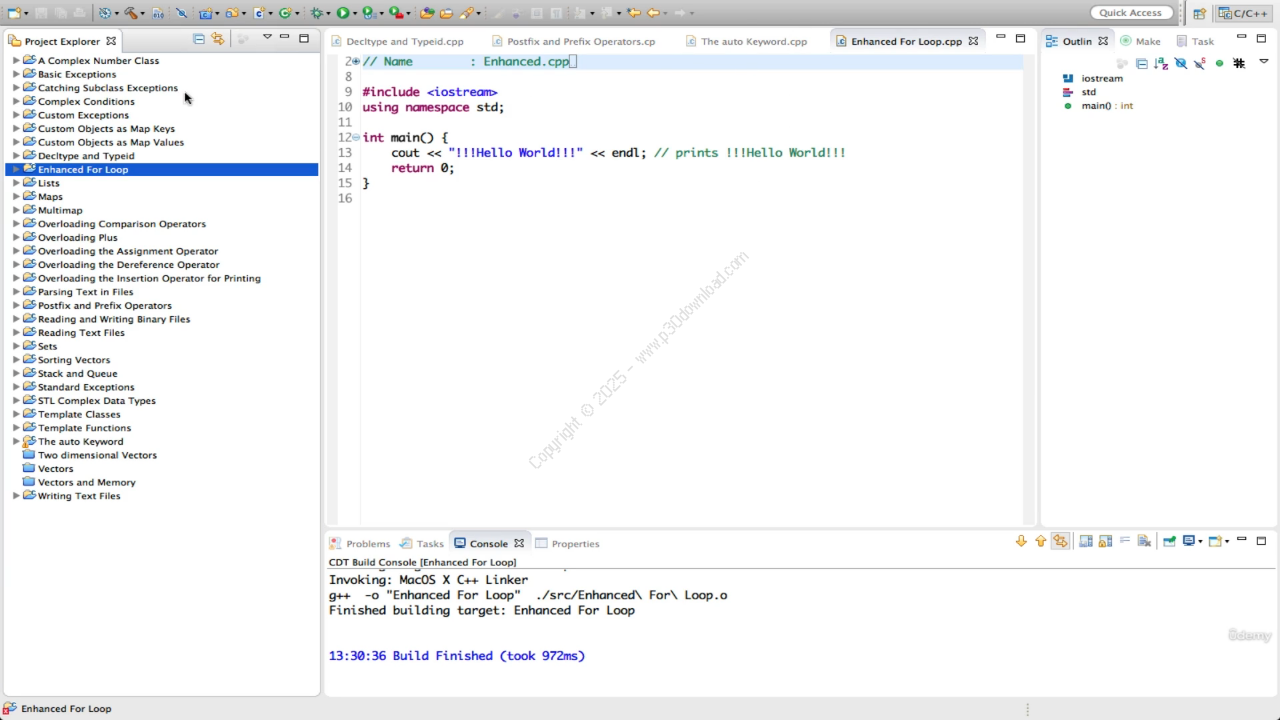Click the Back navigation arrow in toolbar
1280x720 pixels.
652,13
